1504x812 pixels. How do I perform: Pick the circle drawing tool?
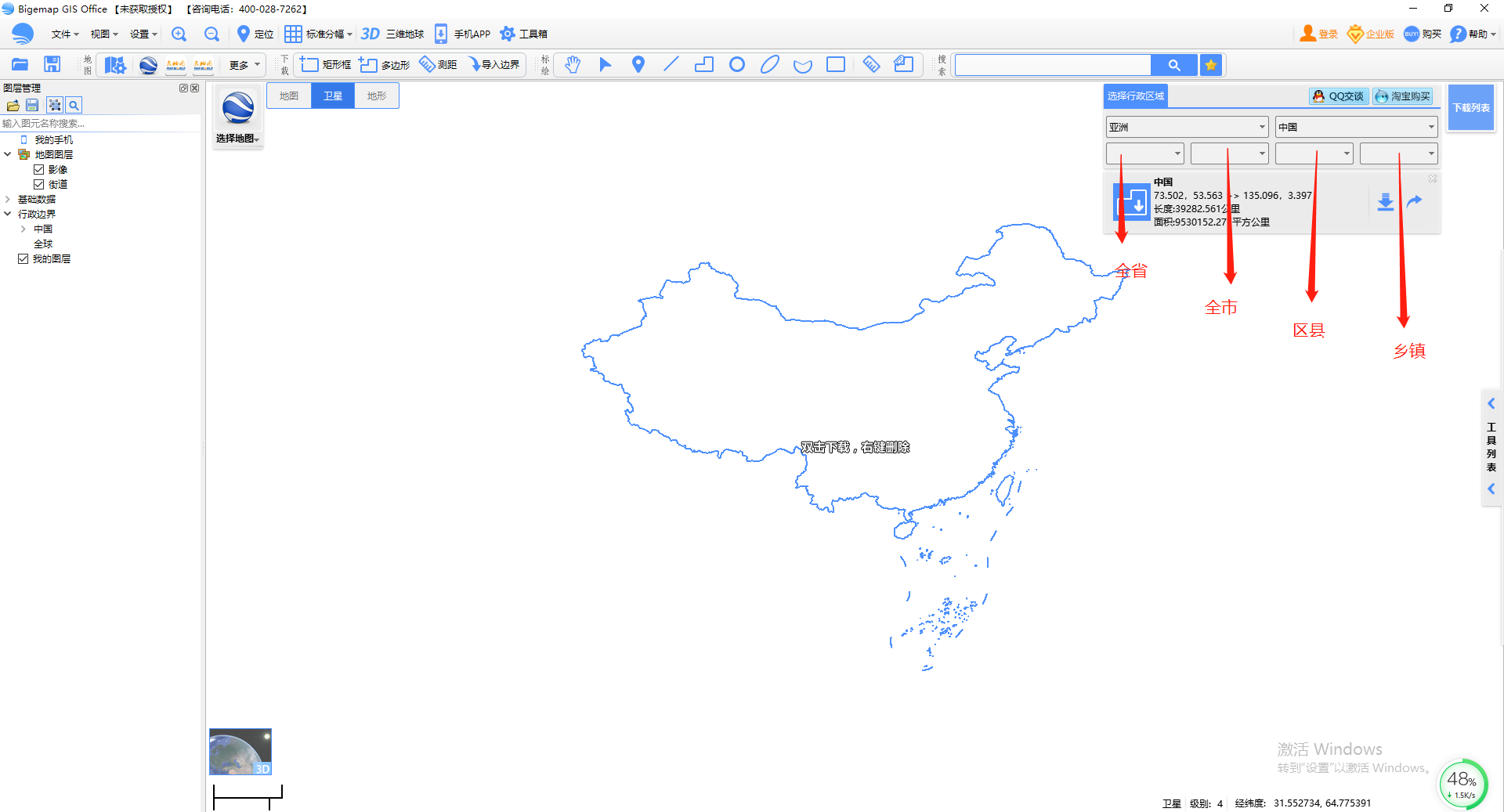tap(736, 64)
